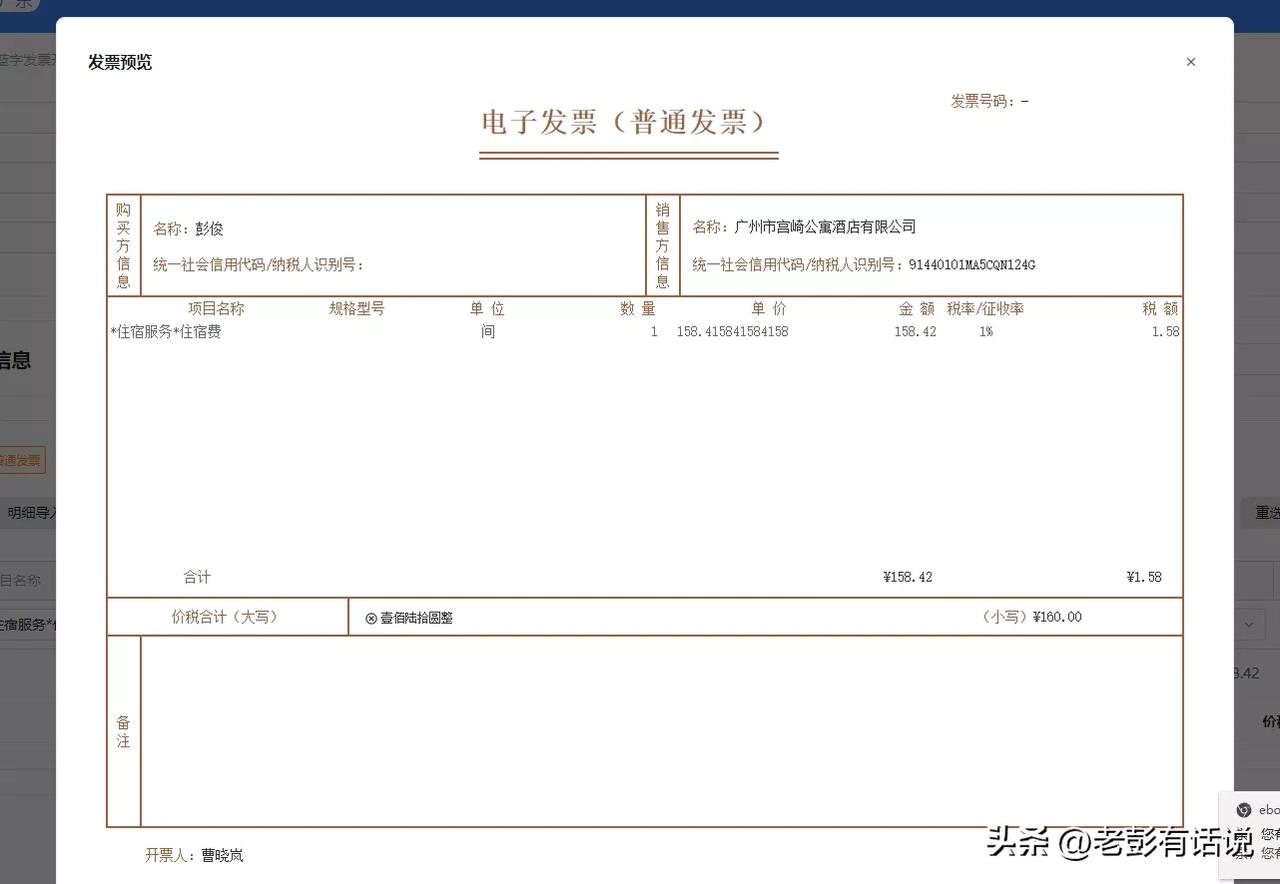
Task: Click the unit value 间
Action: (x=488, y=332)
